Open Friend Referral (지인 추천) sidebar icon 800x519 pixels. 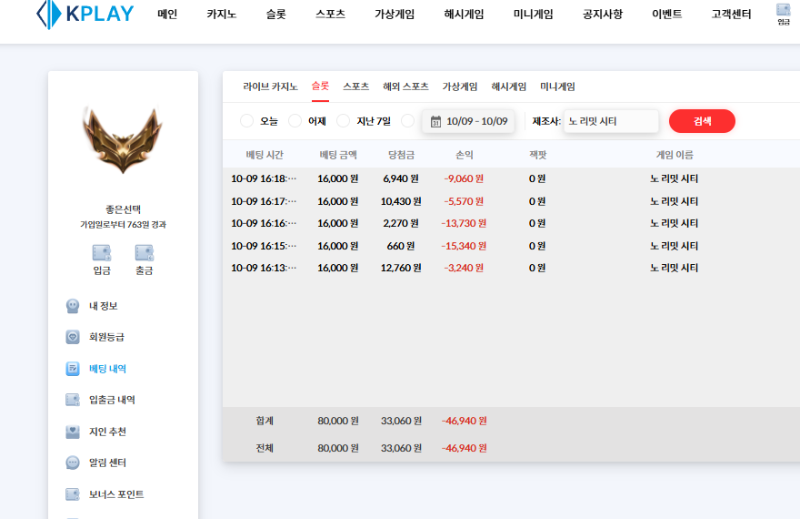73,432
